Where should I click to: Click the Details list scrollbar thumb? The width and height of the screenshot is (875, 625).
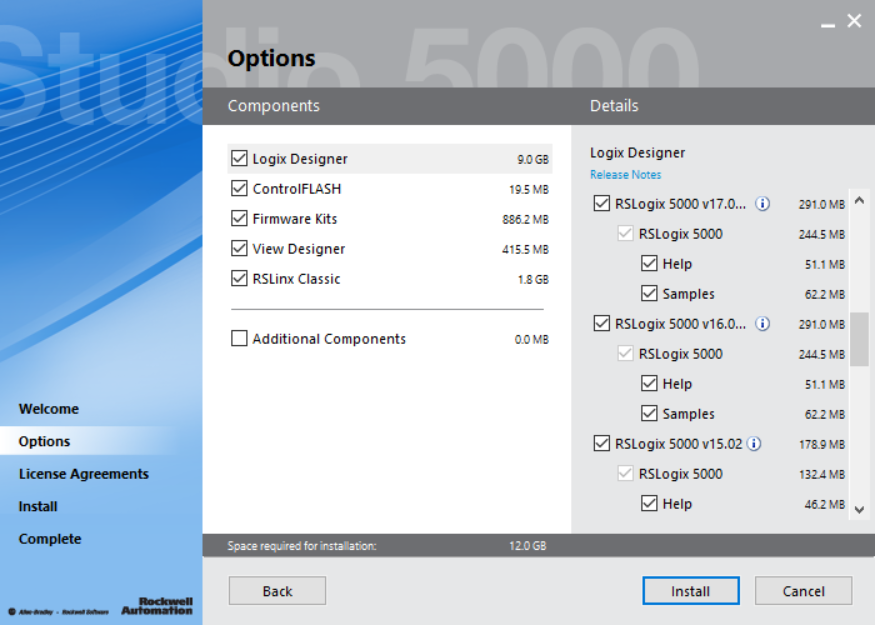click(x=859, y=339)
